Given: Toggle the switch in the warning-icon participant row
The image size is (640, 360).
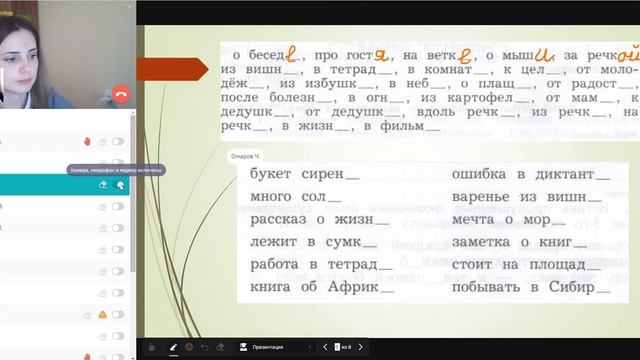Looking at the screenshot, I should (x=118, y=315).
